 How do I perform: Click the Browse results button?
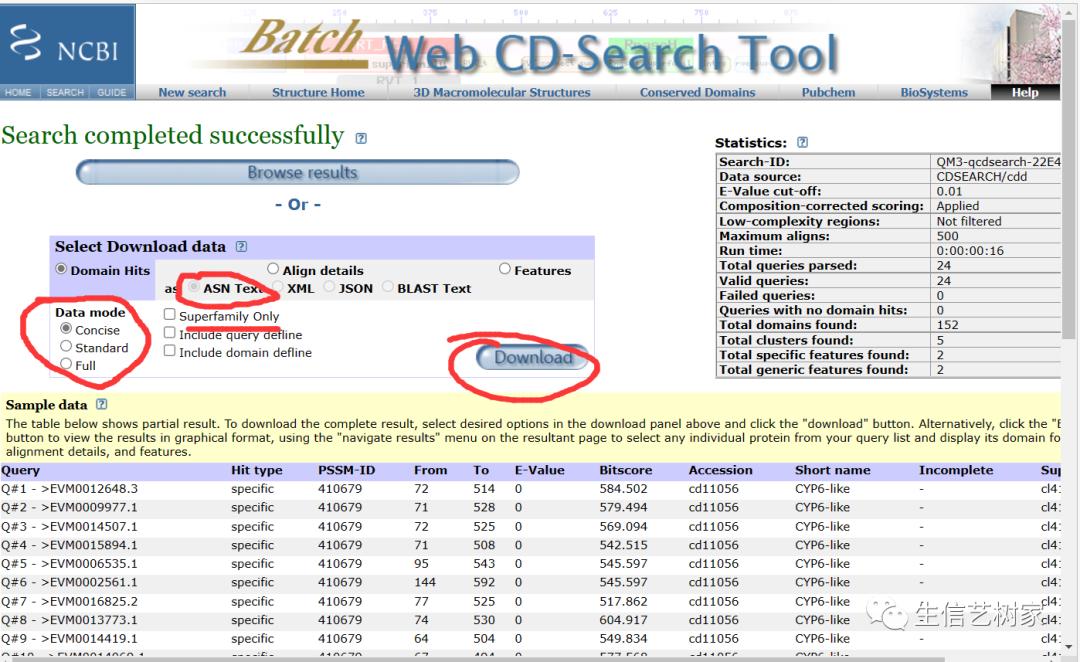coord(298,172)
